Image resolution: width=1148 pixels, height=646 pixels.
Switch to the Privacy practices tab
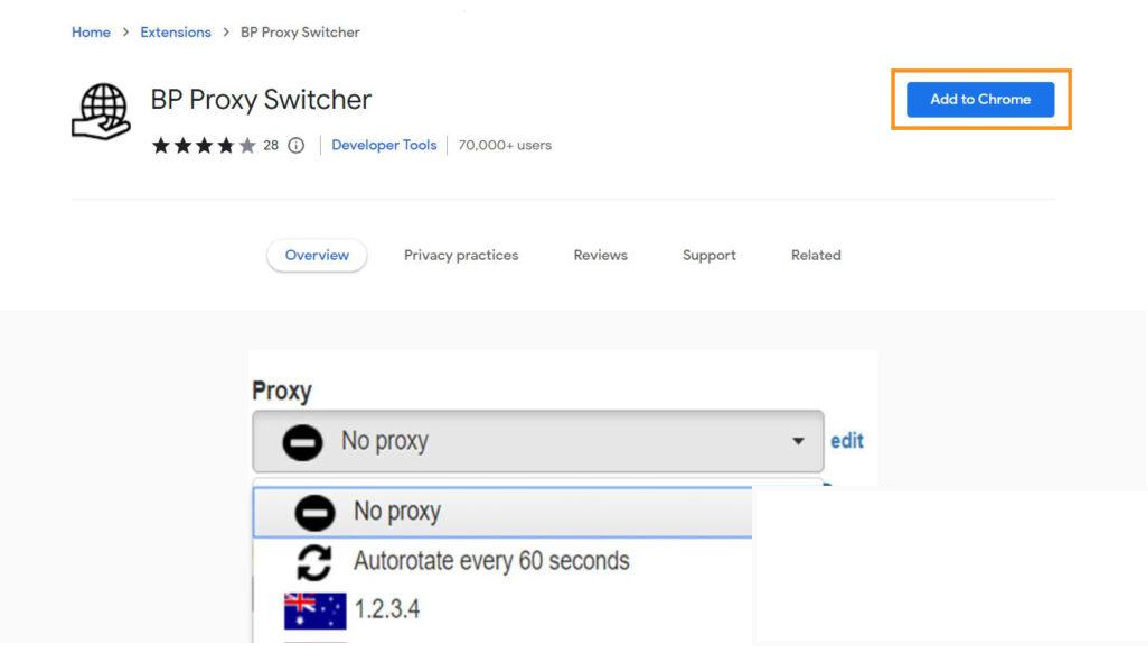(x=461, y=255)
